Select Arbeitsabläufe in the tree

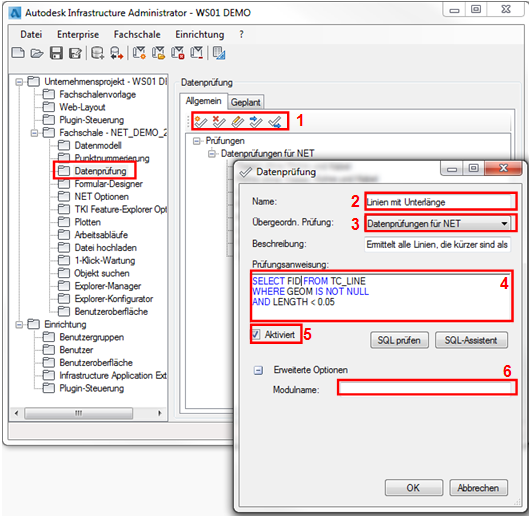[101, 235]
